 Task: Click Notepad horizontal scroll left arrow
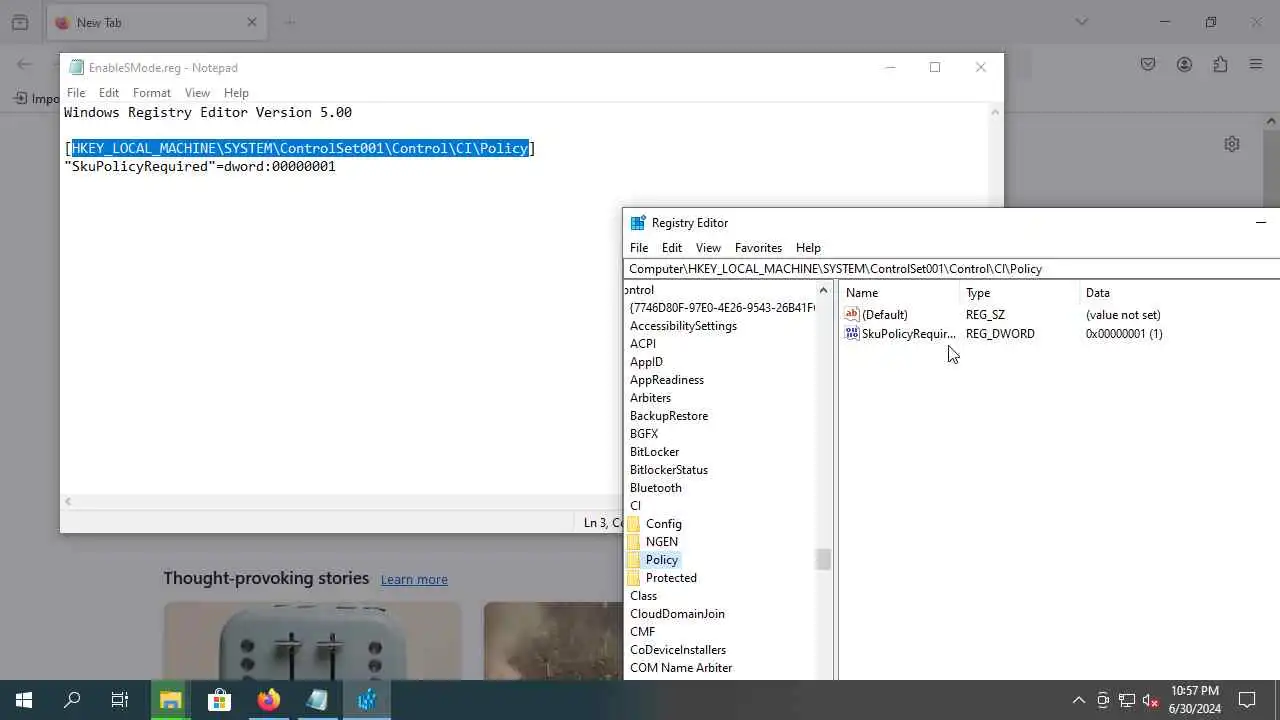point(68,502)
